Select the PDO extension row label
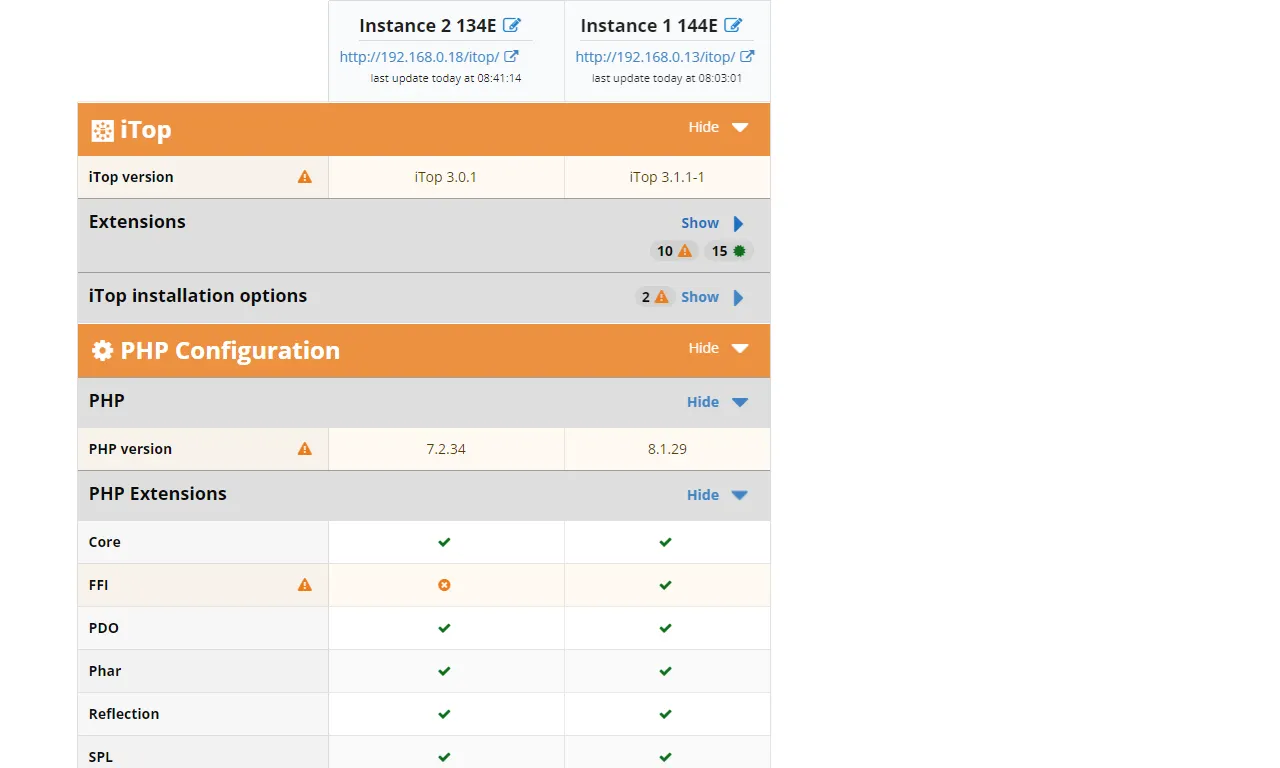The image size is (1280, 768). [104, 628]
